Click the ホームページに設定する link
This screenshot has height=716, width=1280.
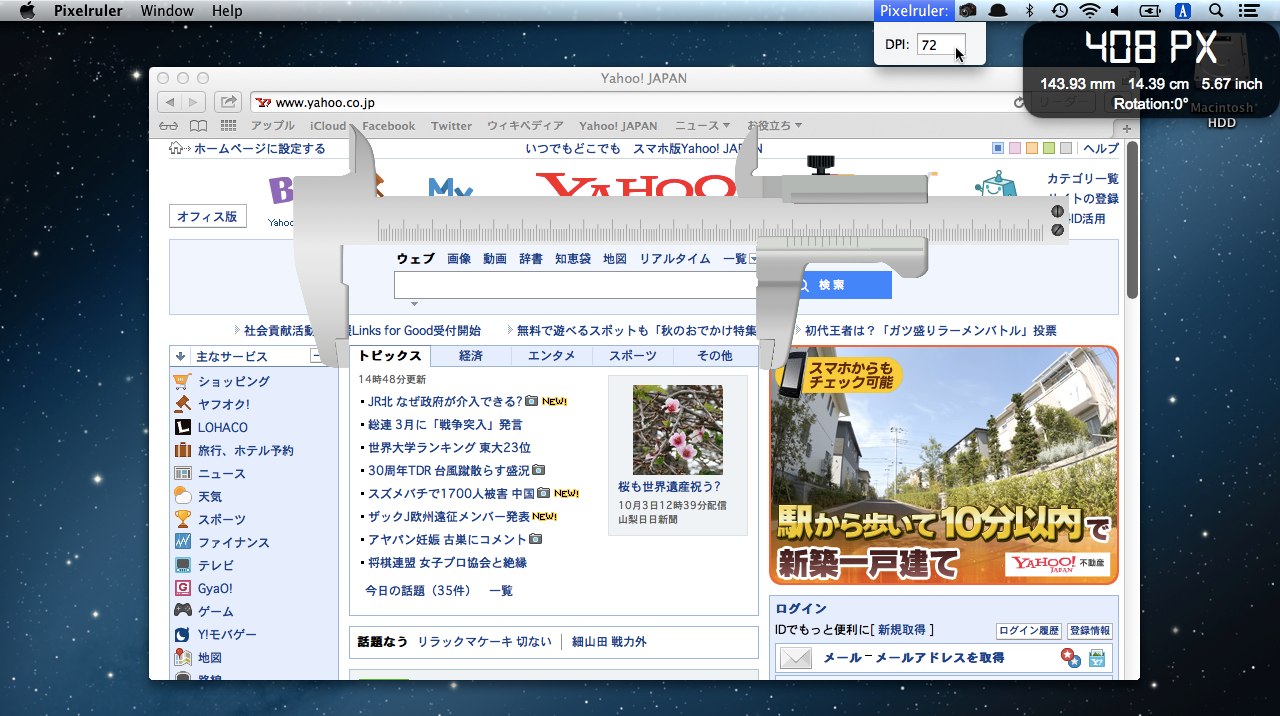point(260,149)
